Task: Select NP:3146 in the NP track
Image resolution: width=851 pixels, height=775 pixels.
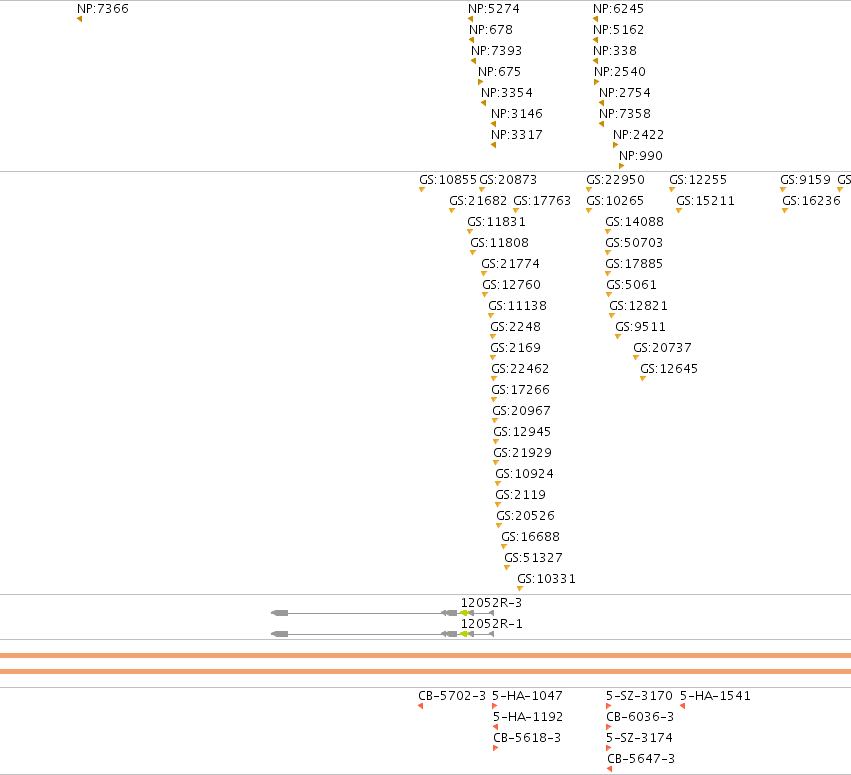Action: click(517, 114)
